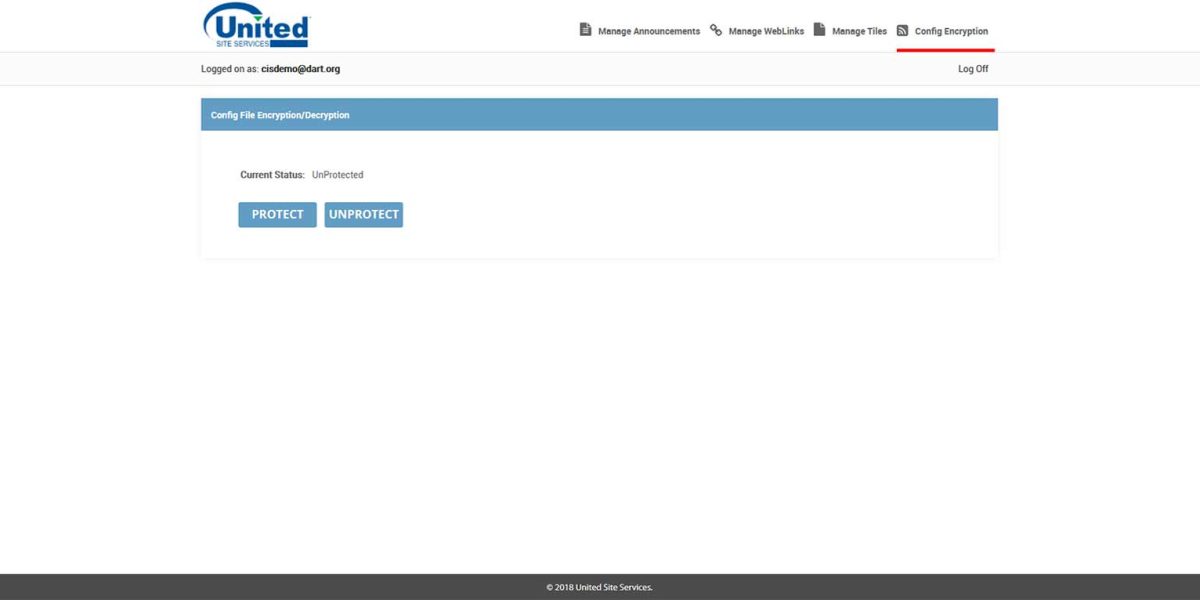The image size is (1200, 600).
Task: Click the page icon beside Manage Tiles
Action: (x=818, y=29)
